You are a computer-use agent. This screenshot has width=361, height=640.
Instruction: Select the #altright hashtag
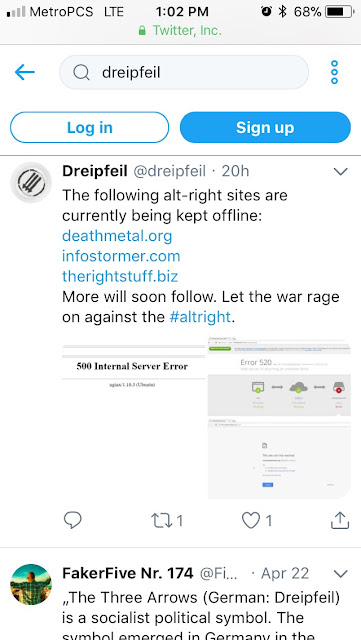click(200, 317)
